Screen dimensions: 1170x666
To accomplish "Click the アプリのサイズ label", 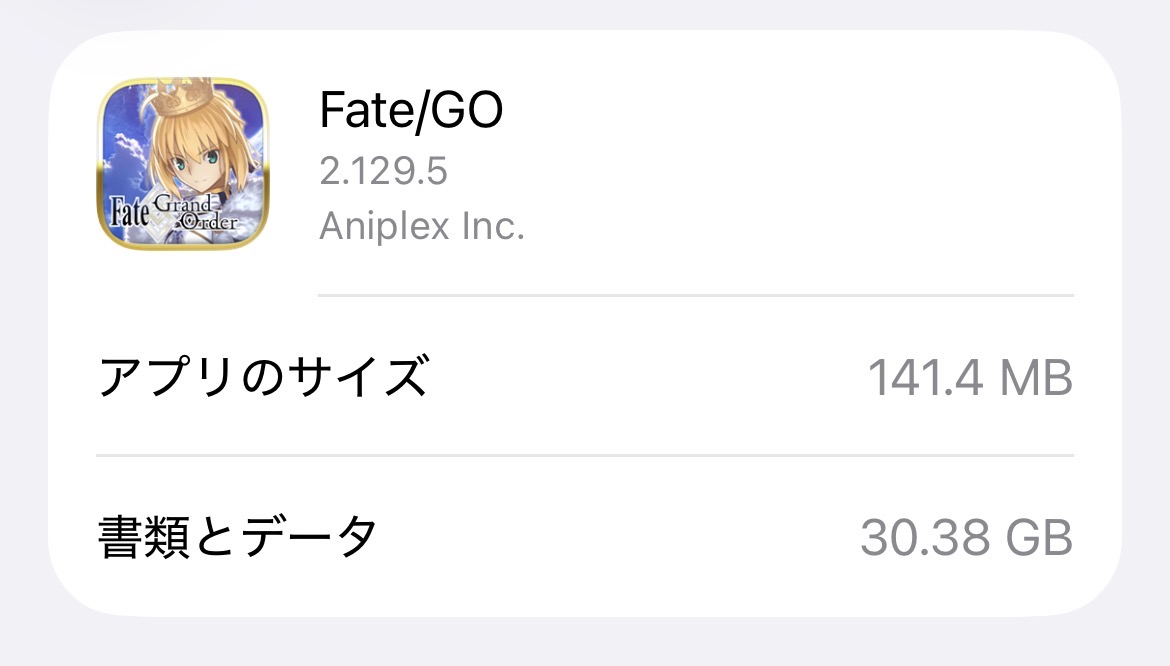I will pyautogui.click(x=262, y=377).
